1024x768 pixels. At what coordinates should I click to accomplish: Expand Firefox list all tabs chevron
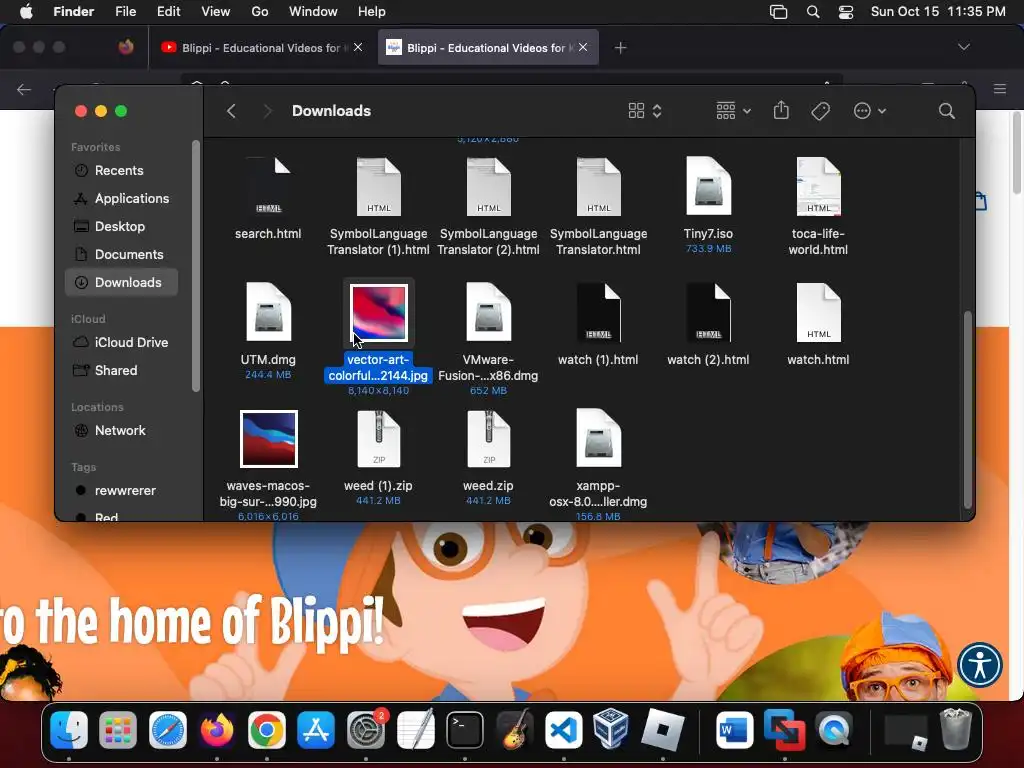tap(963, 47)
